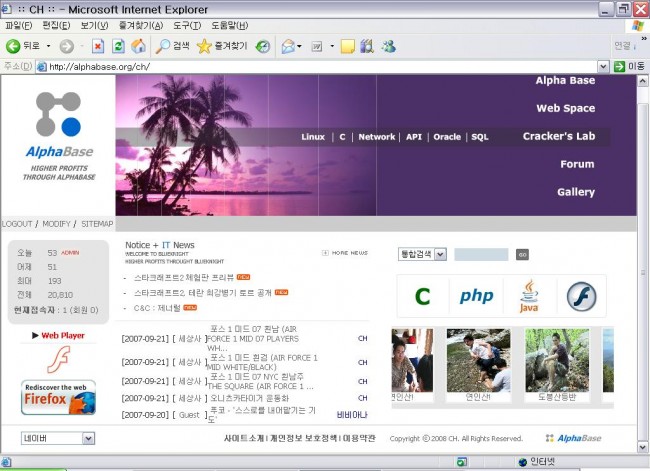
Task: Go to the Forum section
Action: pyautogui.click(x=577, y=164)
